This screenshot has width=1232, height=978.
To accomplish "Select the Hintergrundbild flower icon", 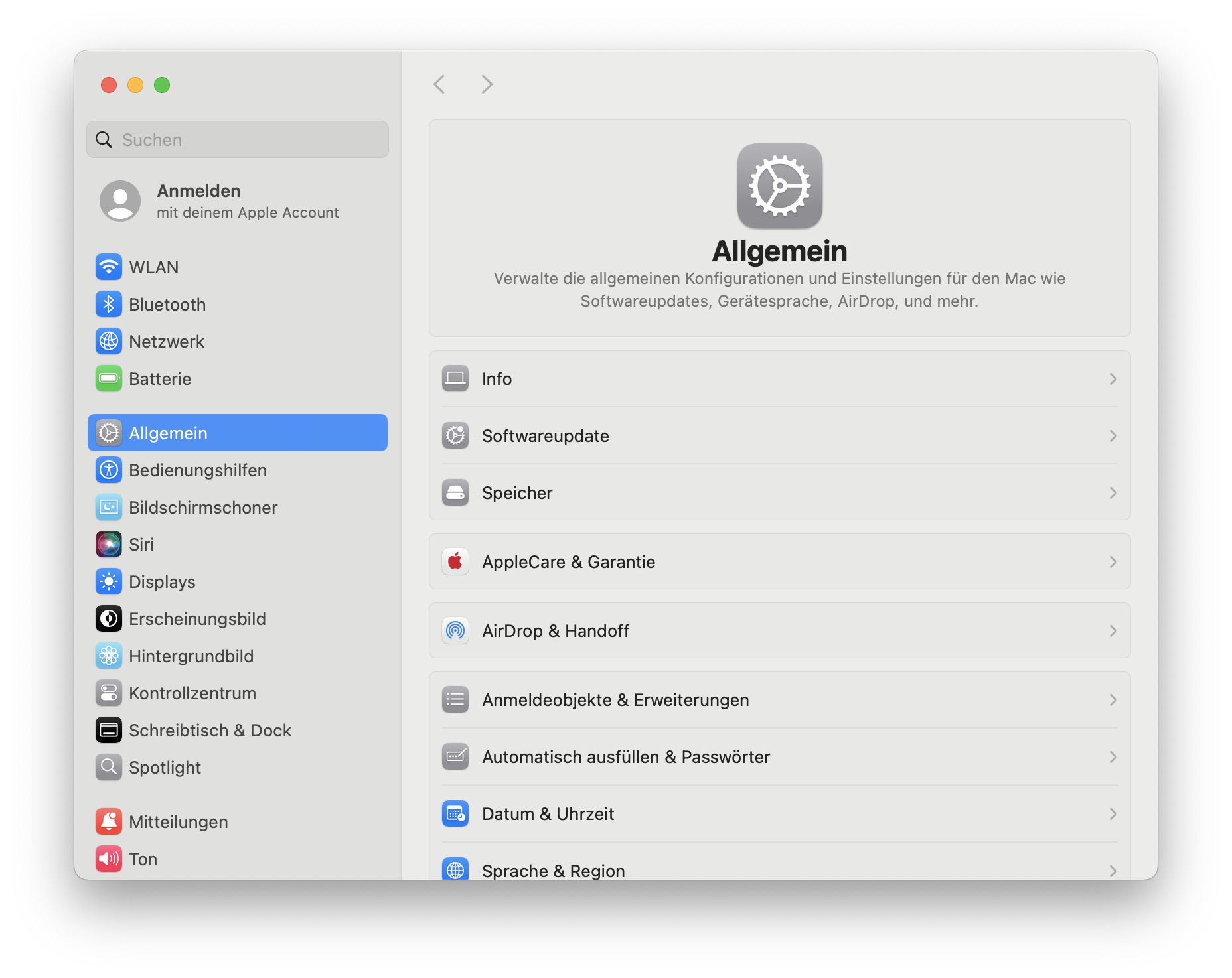I will (x=109, y=656).
